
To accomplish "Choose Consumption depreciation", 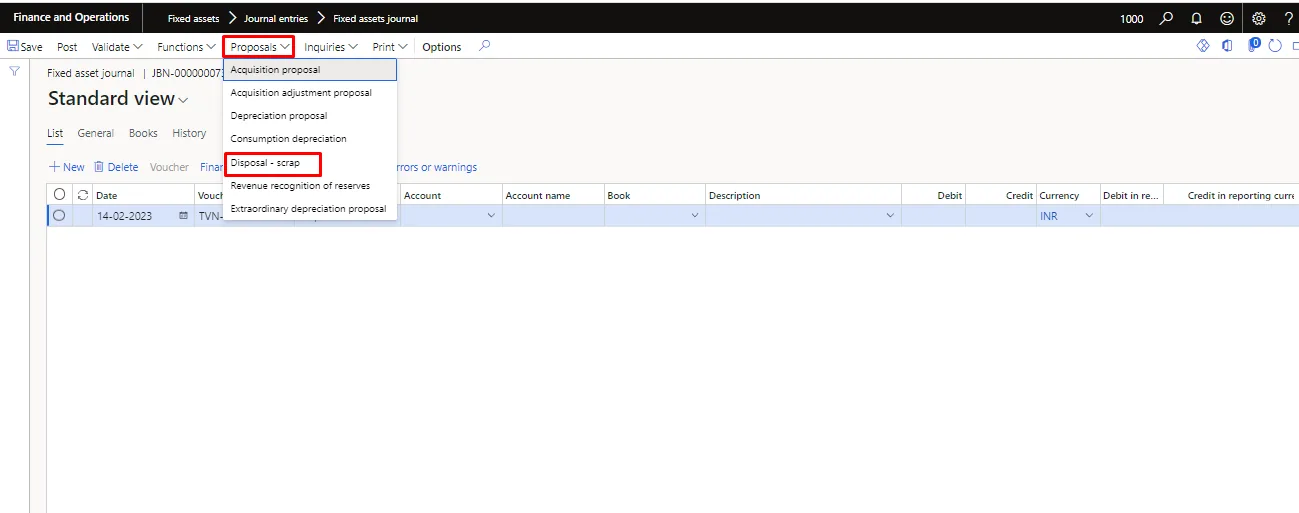I will click(310, 139).
